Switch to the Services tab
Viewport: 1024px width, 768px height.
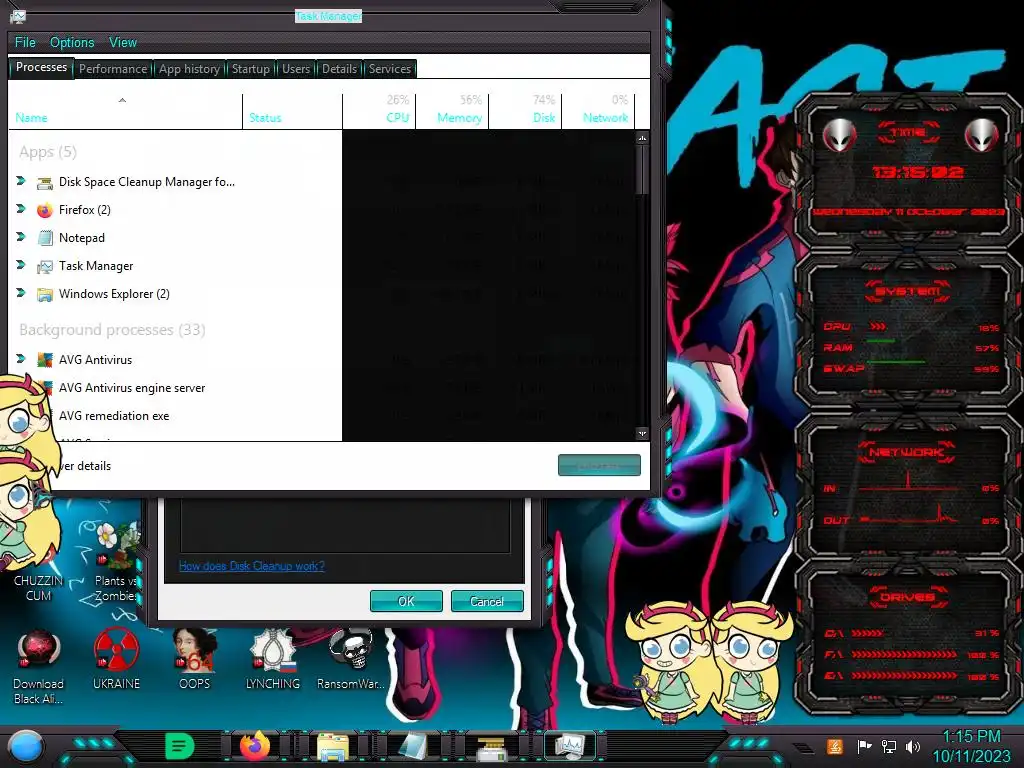pyautogui.click(x=390, y=69)
